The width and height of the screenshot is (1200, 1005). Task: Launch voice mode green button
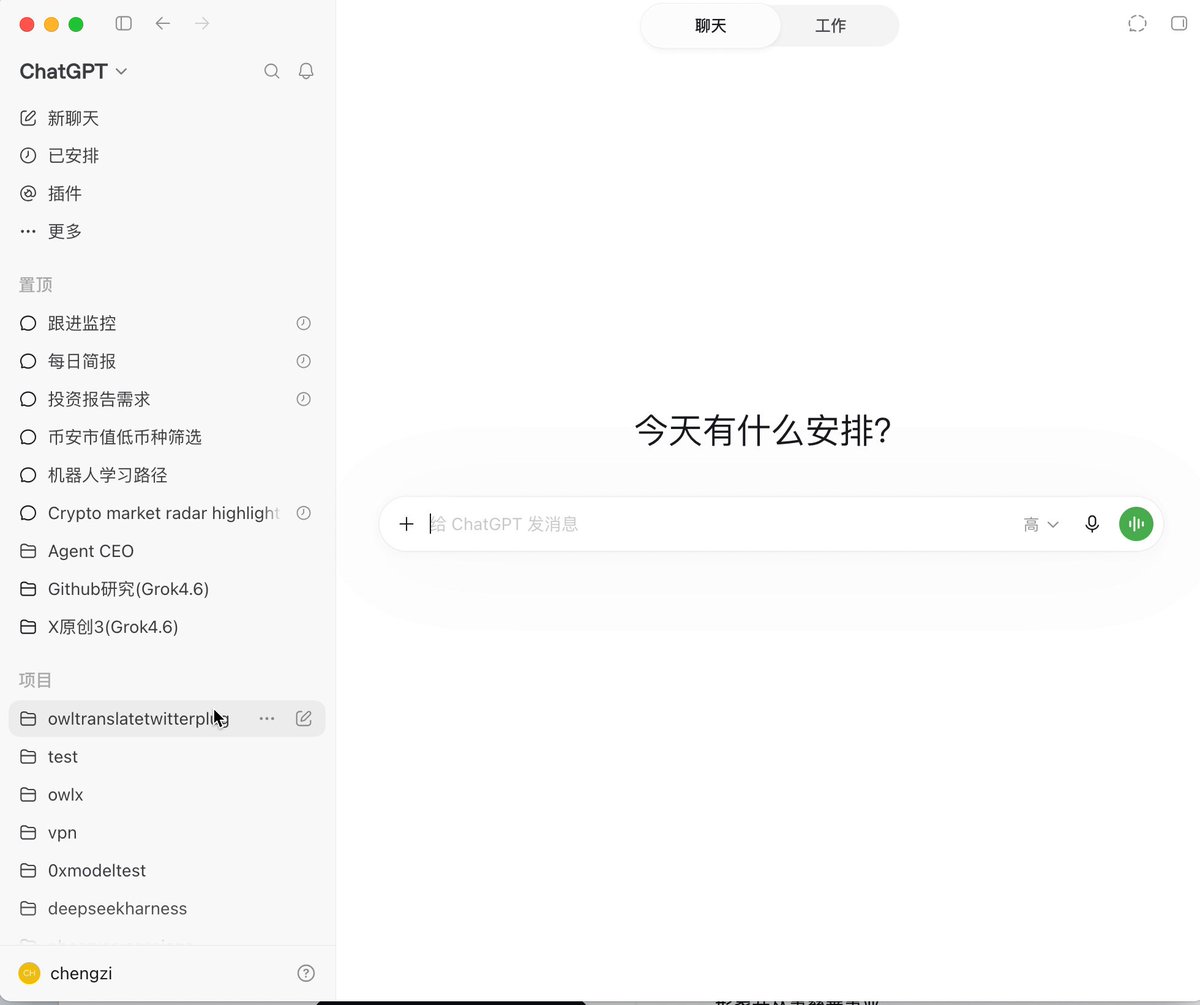[1136, 524]
